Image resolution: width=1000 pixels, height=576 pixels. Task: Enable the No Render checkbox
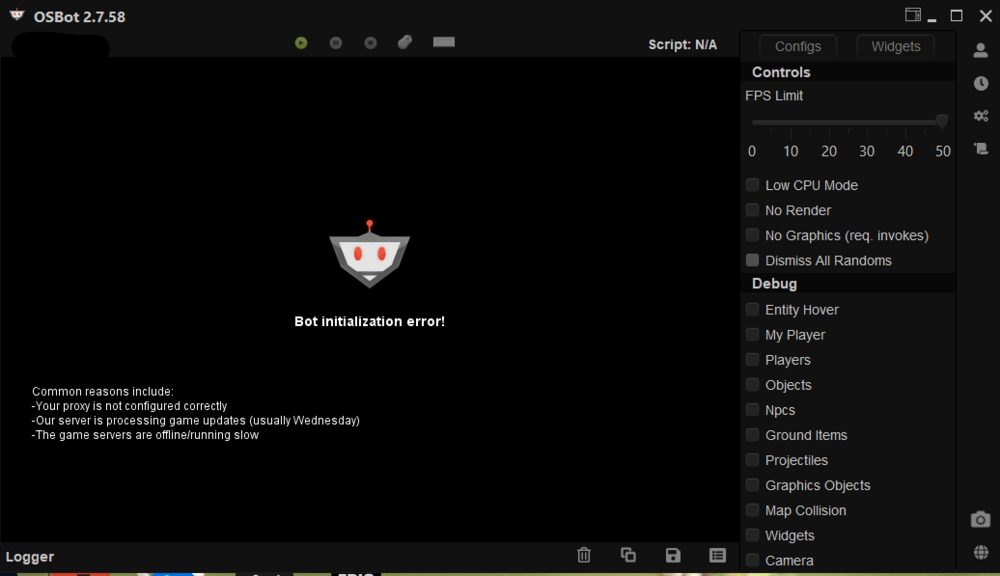tap(753, 210)
